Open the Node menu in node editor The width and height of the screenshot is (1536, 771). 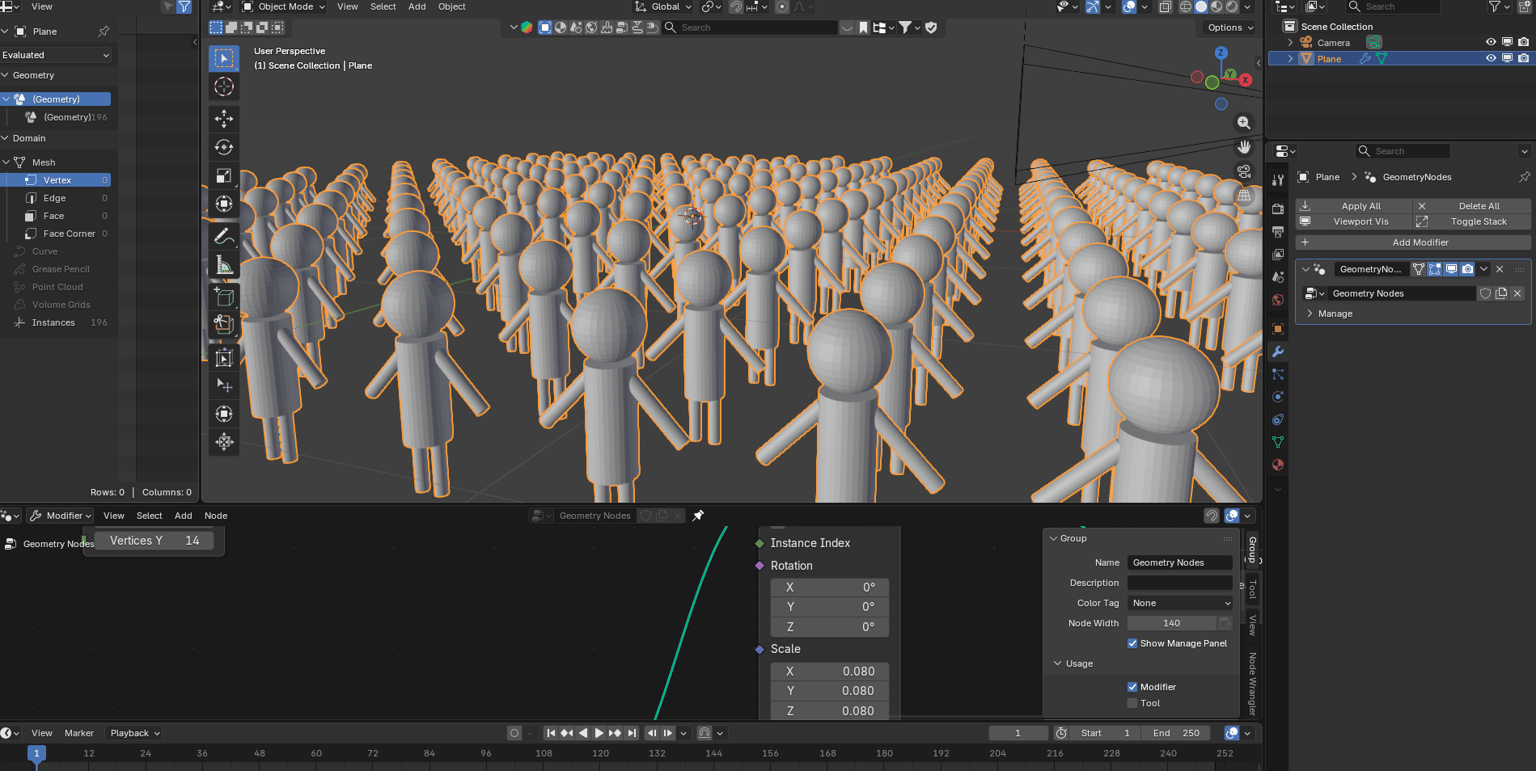coord(216,516)
